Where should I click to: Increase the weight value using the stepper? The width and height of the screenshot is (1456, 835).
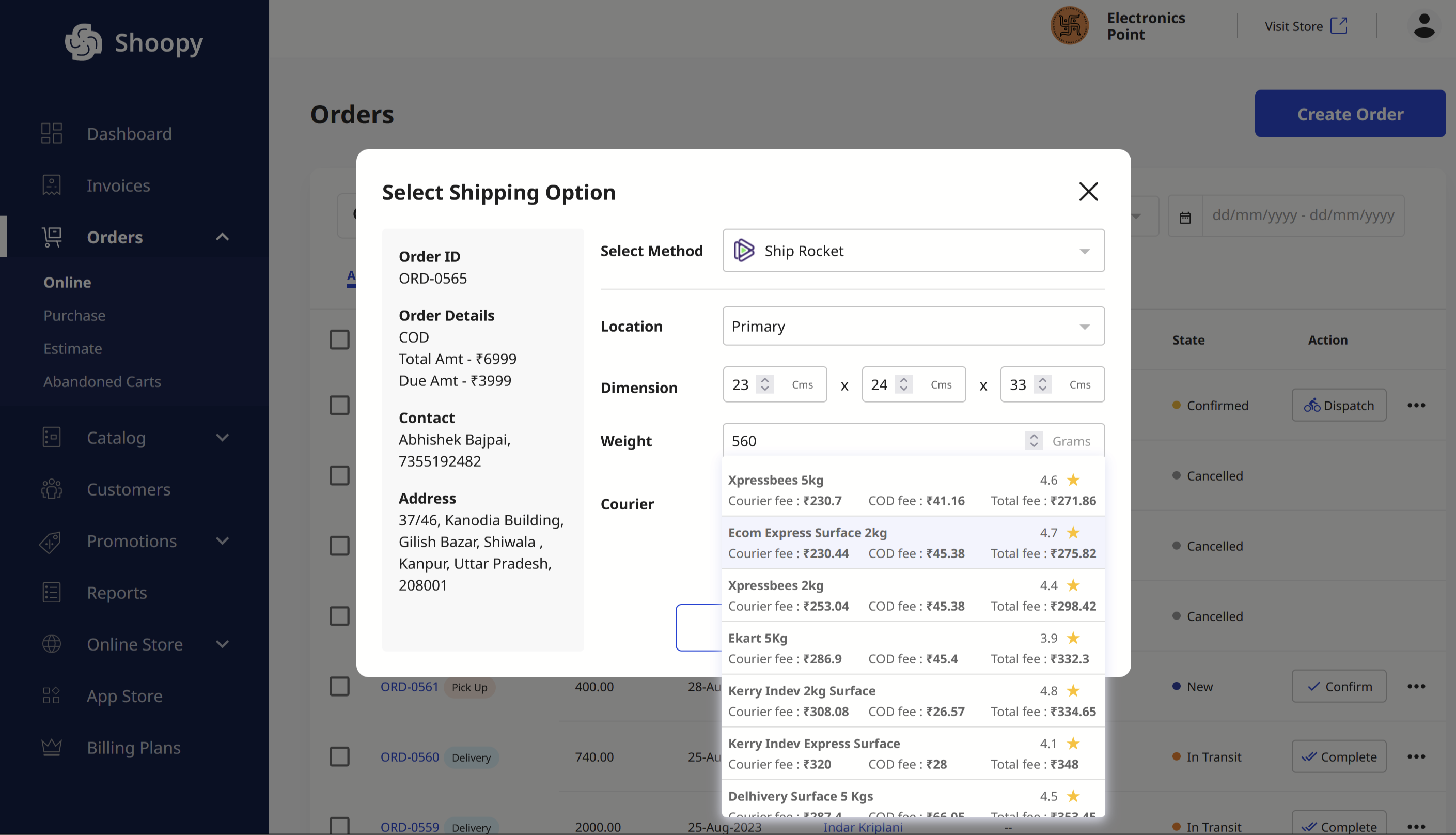1033,437
